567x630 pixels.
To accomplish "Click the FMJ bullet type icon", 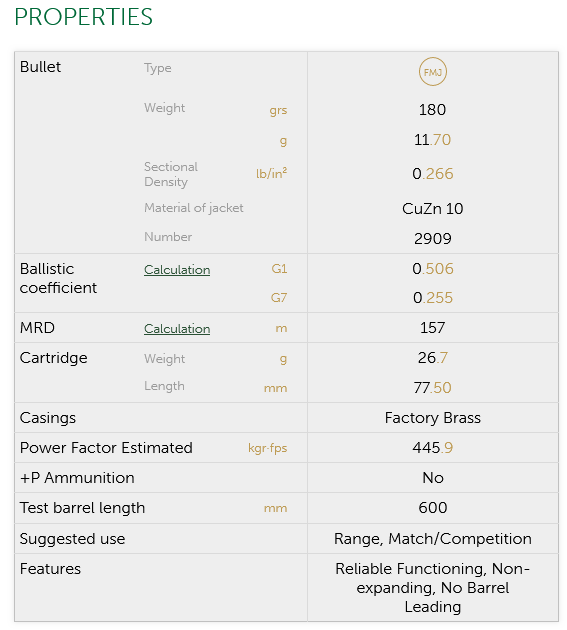I will (x=432, y=72).
